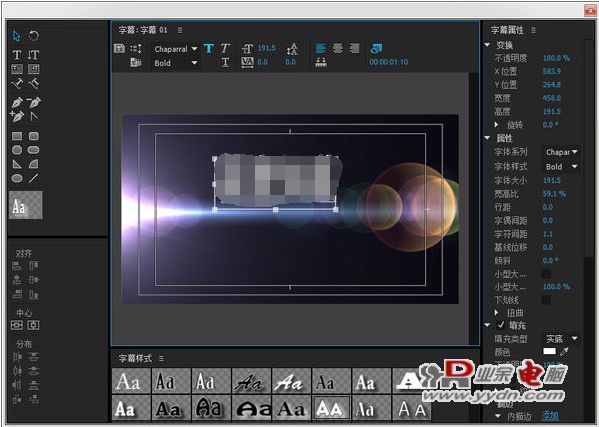599x427 pixels.
Task: Click the white fill color swatch
Action: click(549, 351)
